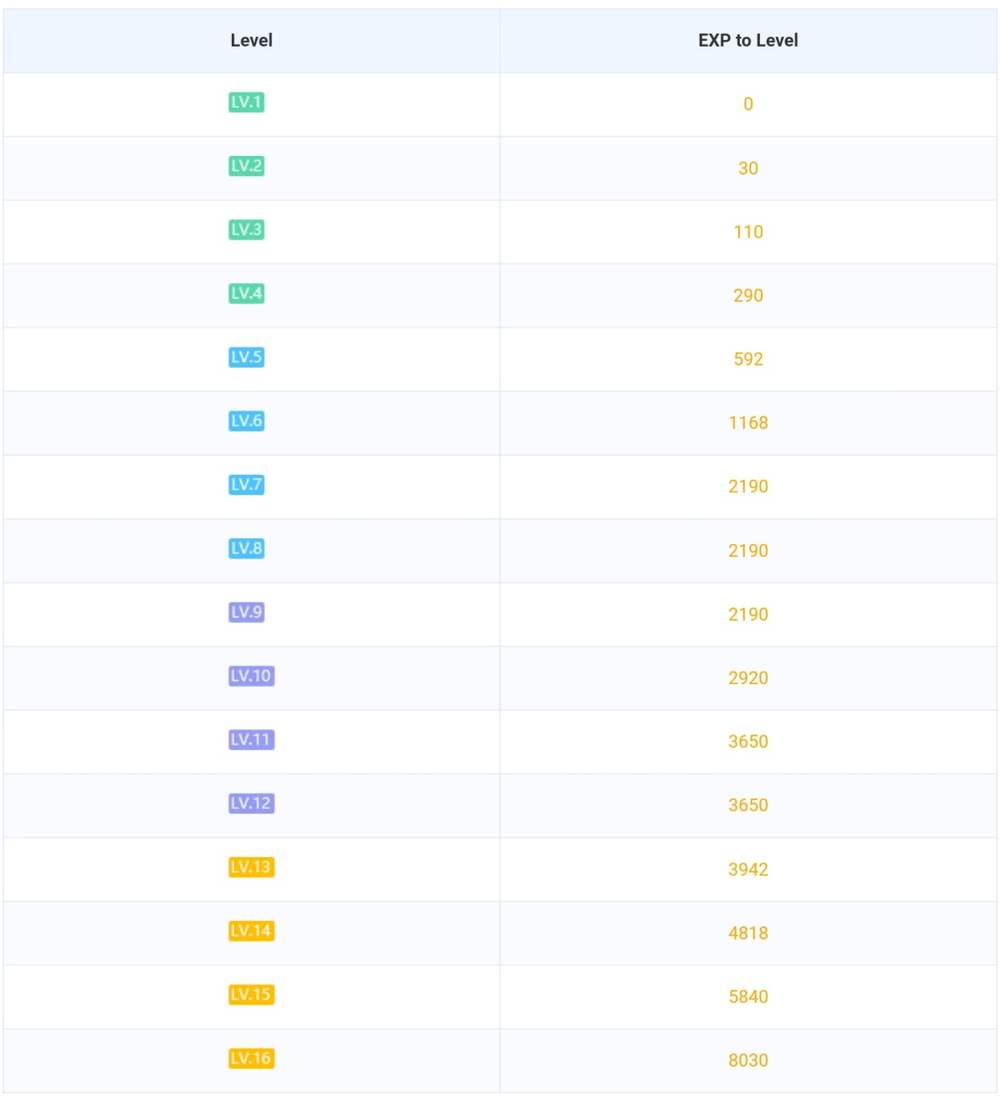
Task: Click the "EXP to Level" column header
Action: tap(748, 41)
